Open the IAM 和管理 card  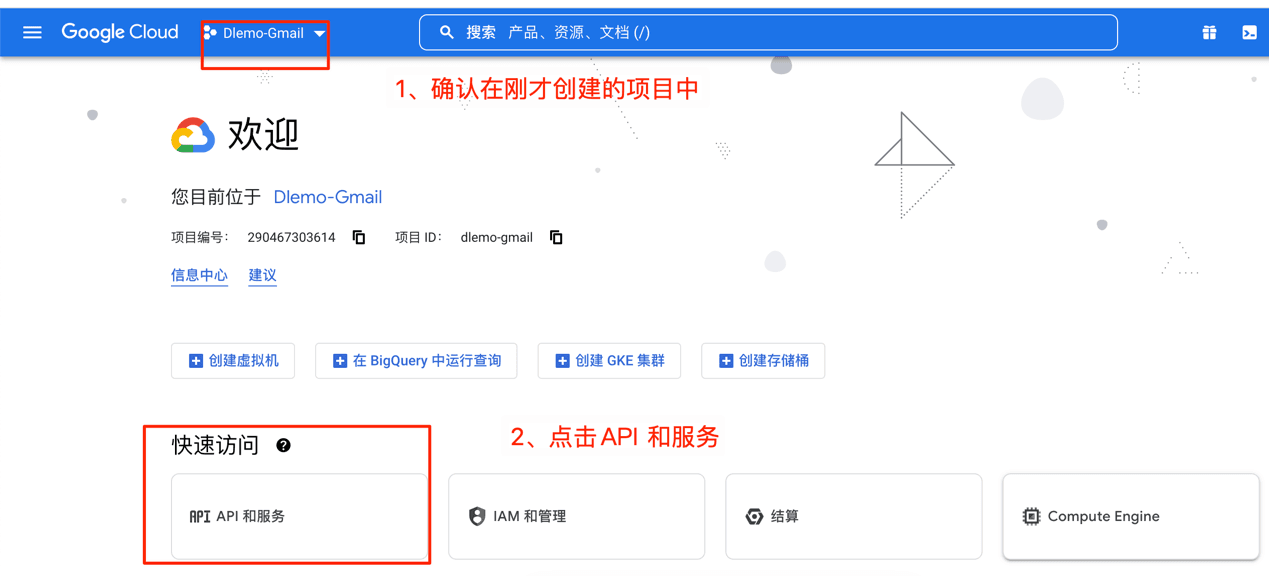576,516
